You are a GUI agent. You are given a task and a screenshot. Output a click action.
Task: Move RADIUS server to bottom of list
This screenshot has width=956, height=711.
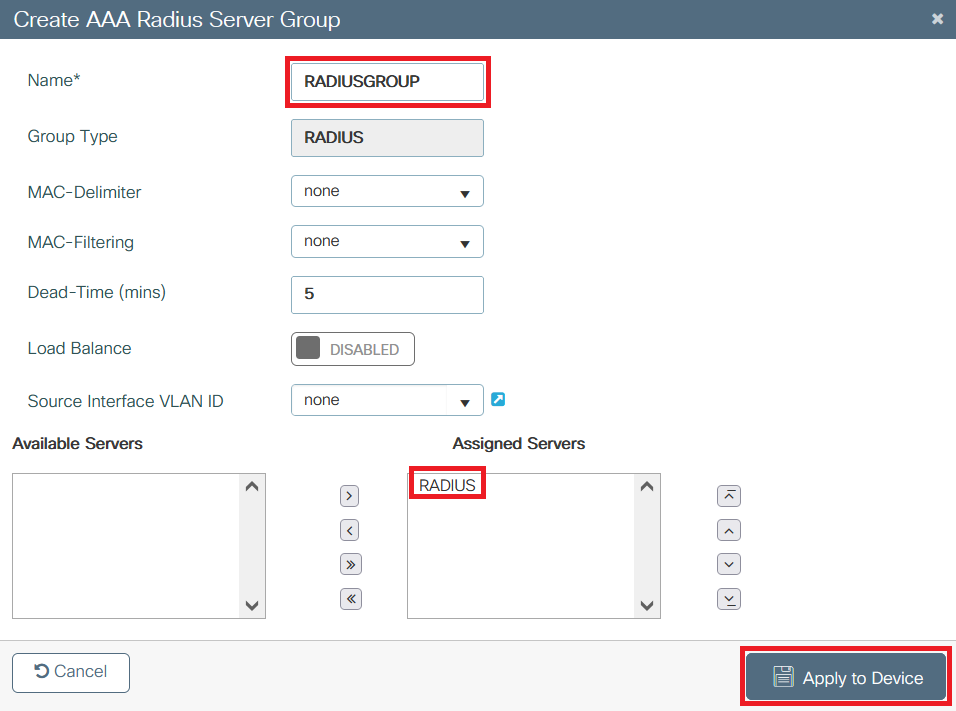coord(729,598)
